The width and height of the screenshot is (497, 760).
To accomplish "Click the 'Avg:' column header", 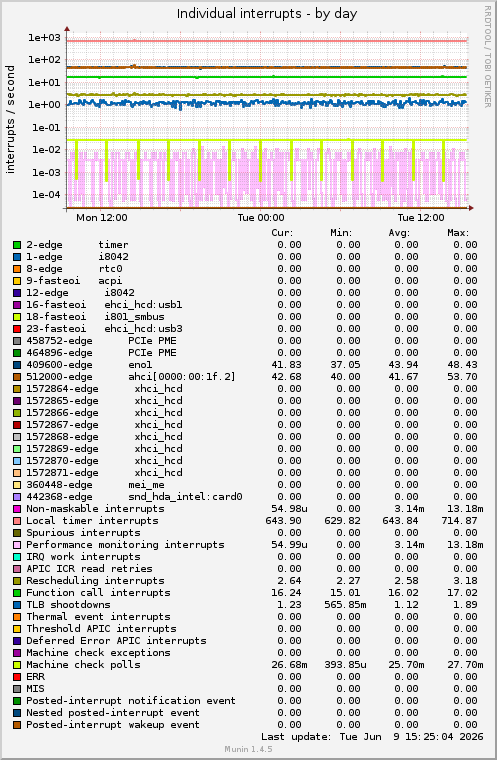I will click(399, 233).
